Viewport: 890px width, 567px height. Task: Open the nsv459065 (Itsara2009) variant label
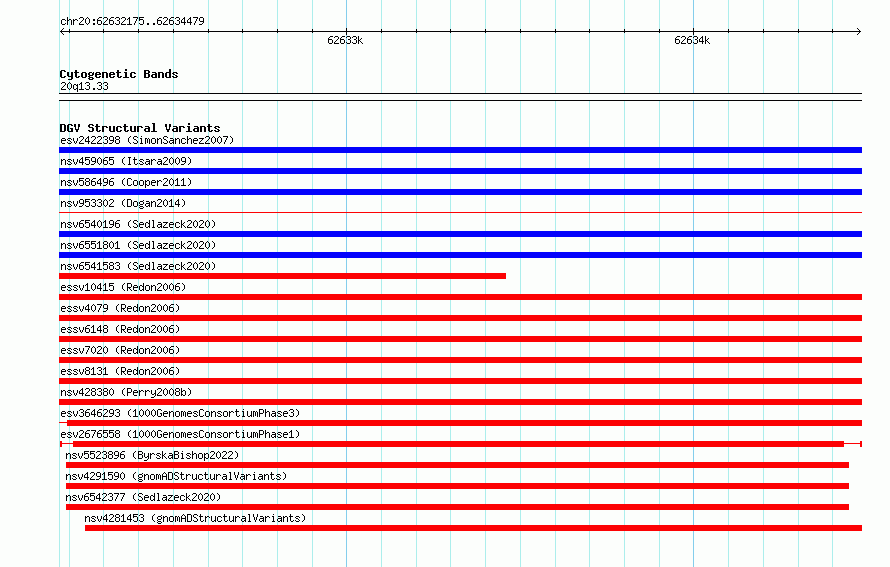tap(126, 161)
